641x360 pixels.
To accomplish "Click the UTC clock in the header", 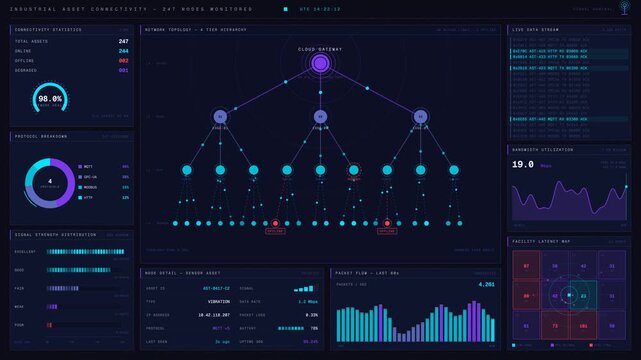I will tap(320, 9).
